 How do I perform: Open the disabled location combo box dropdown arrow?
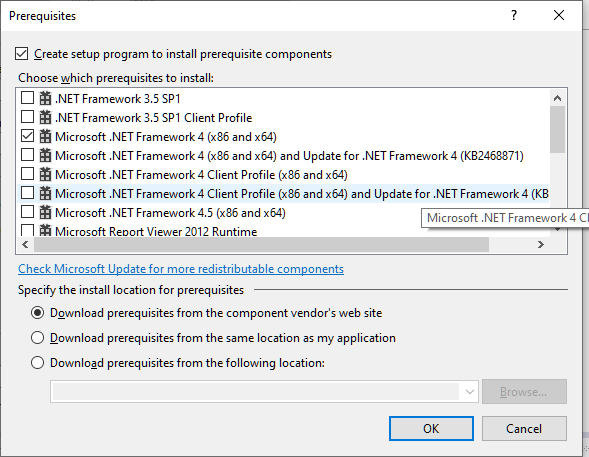coord(469,392)
